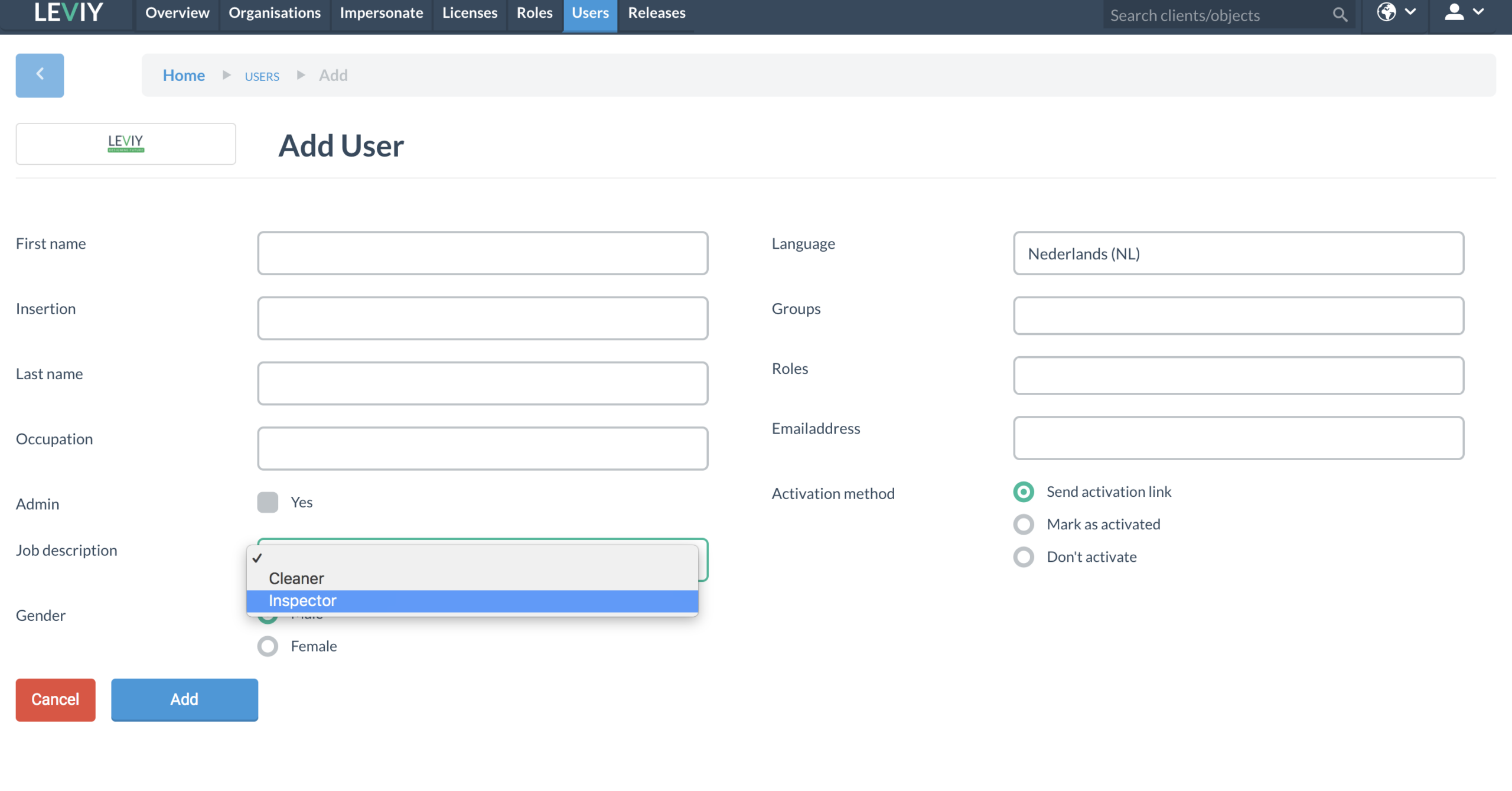This screenshot has height=791, width=1512.
Task: Click the Groups selection field
Action: (1239, 315)
